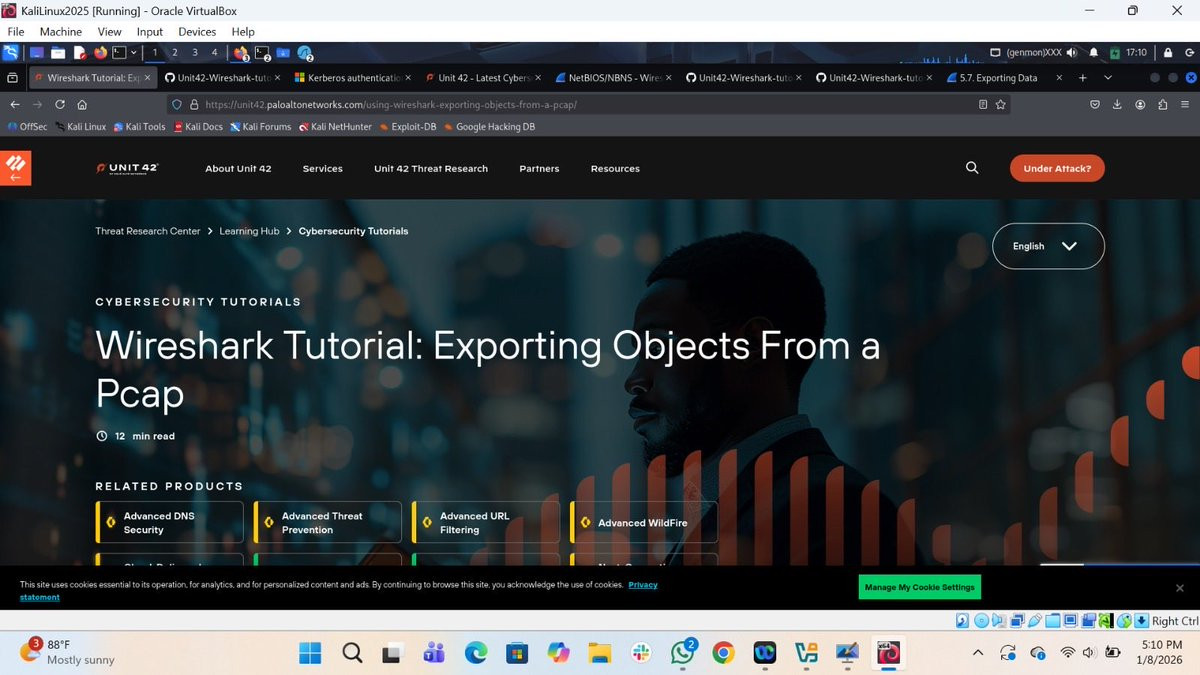Open the Unit 42 Threat Research menu

click(x=431, y=169)
